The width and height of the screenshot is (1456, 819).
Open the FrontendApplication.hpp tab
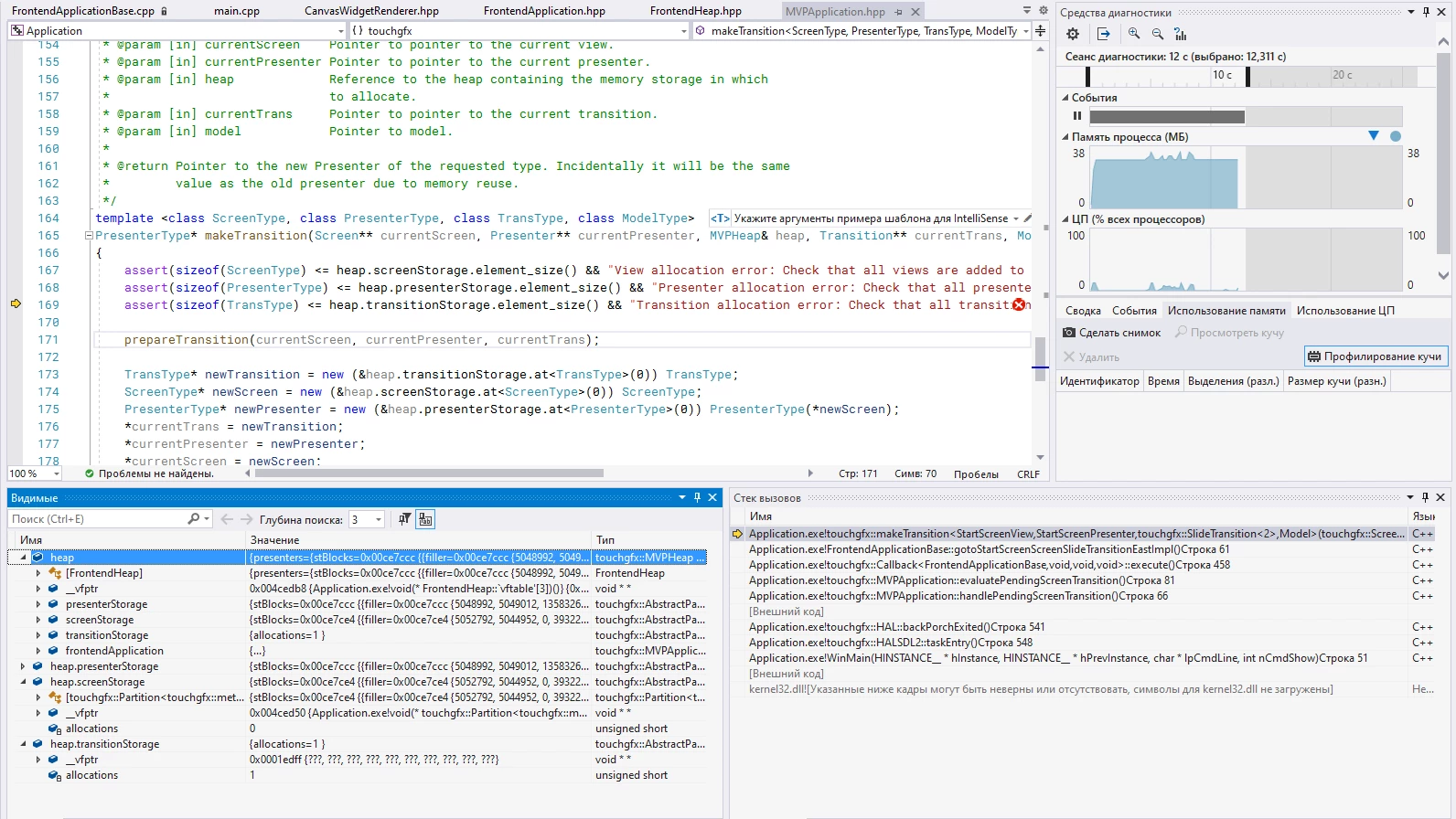(544, 11)
